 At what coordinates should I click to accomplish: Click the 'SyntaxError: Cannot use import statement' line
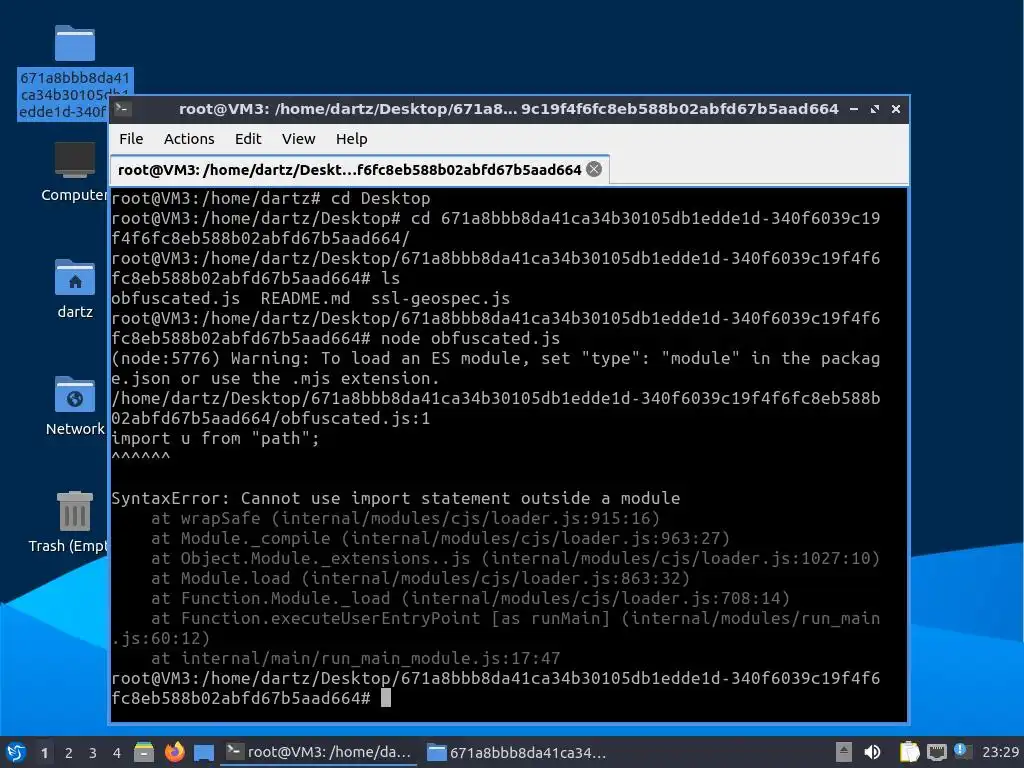[x=395, y=498]
